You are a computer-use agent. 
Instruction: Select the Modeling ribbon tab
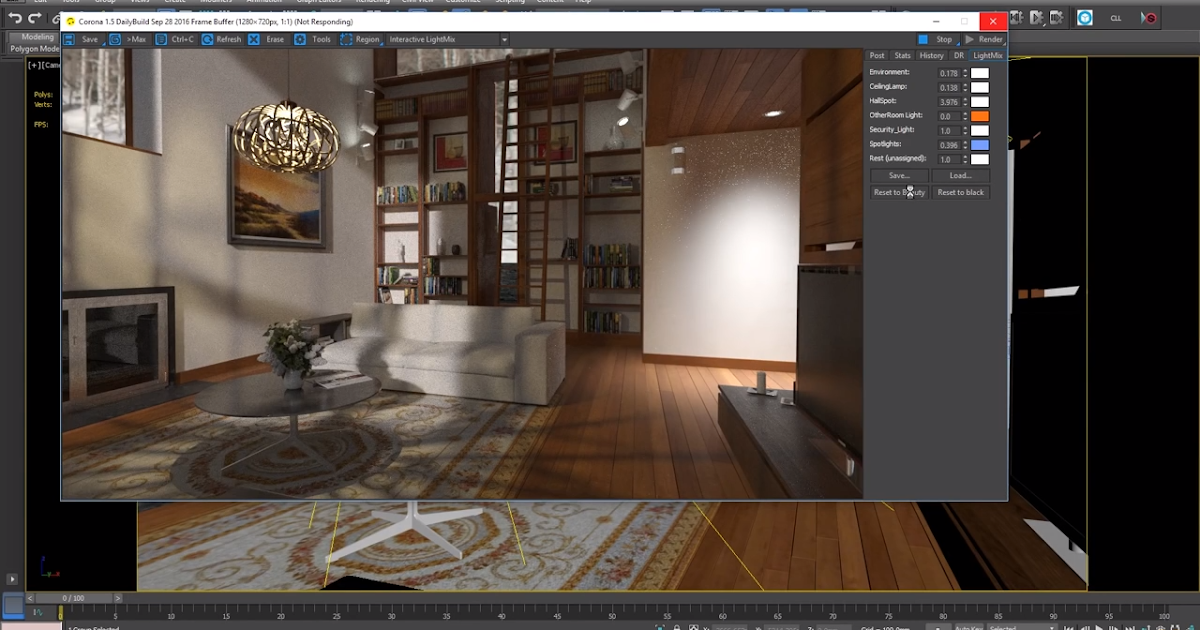38,37
